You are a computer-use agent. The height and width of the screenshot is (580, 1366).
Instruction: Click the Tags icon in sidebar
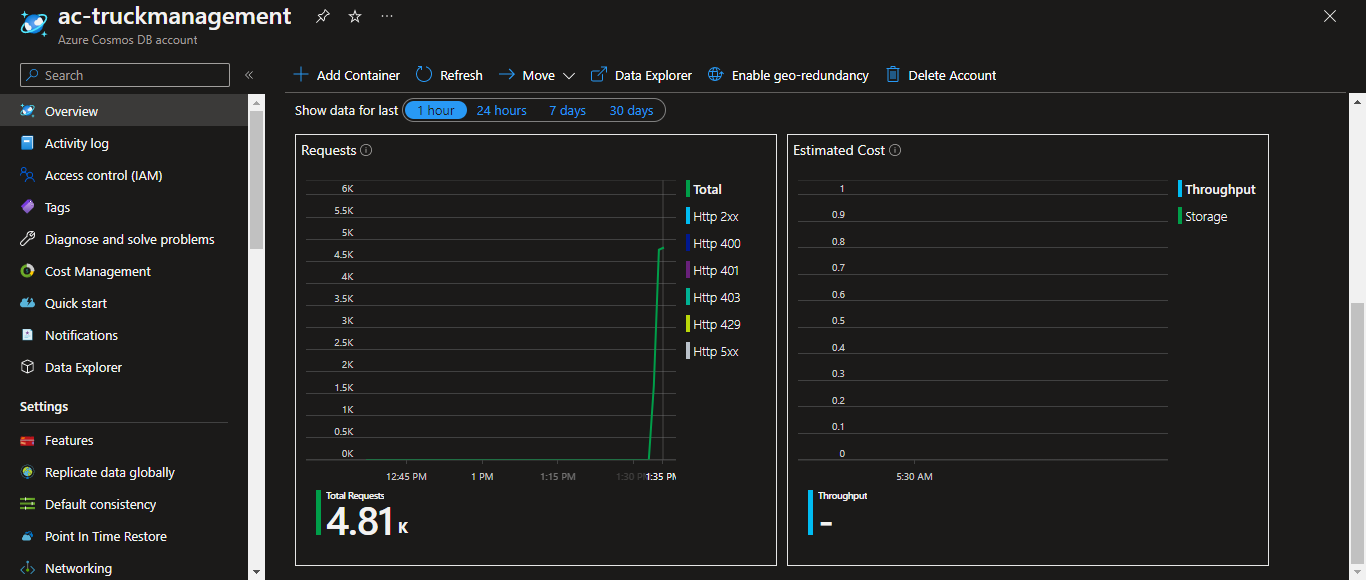pyautogui.click(x=28, y=207)
